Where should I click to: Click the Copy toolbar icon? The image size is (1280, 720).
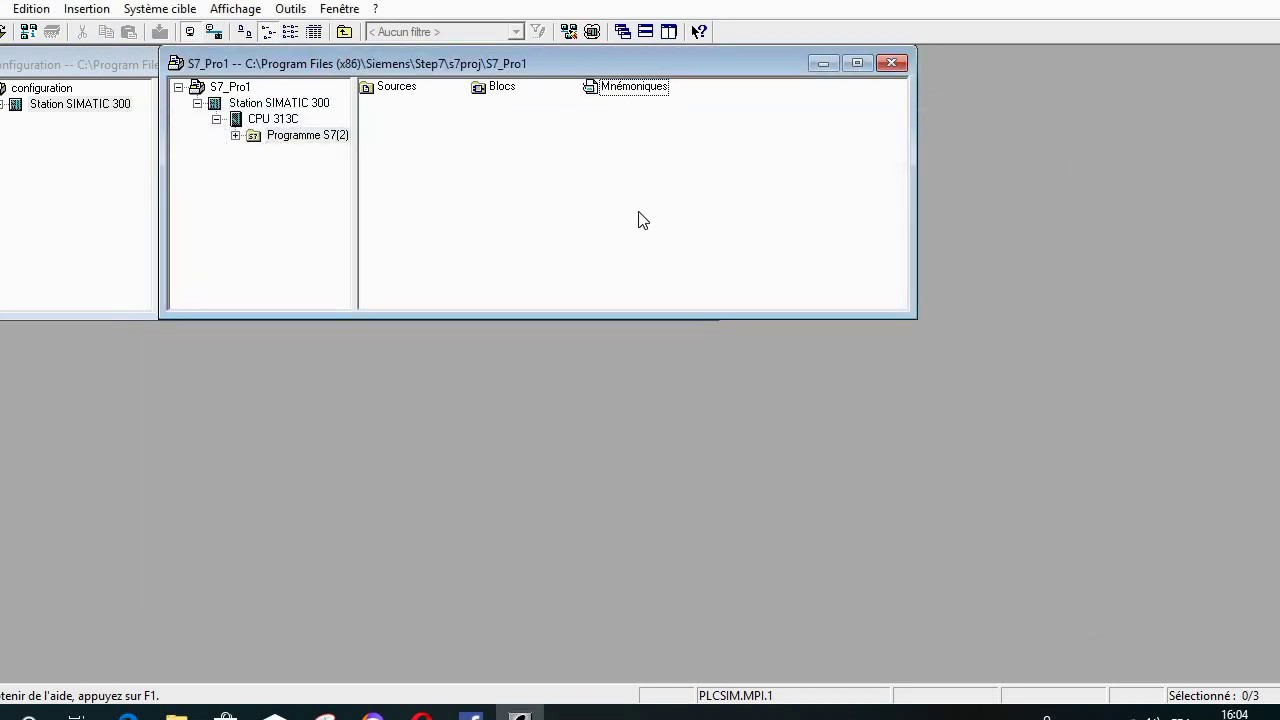(106, 32)
